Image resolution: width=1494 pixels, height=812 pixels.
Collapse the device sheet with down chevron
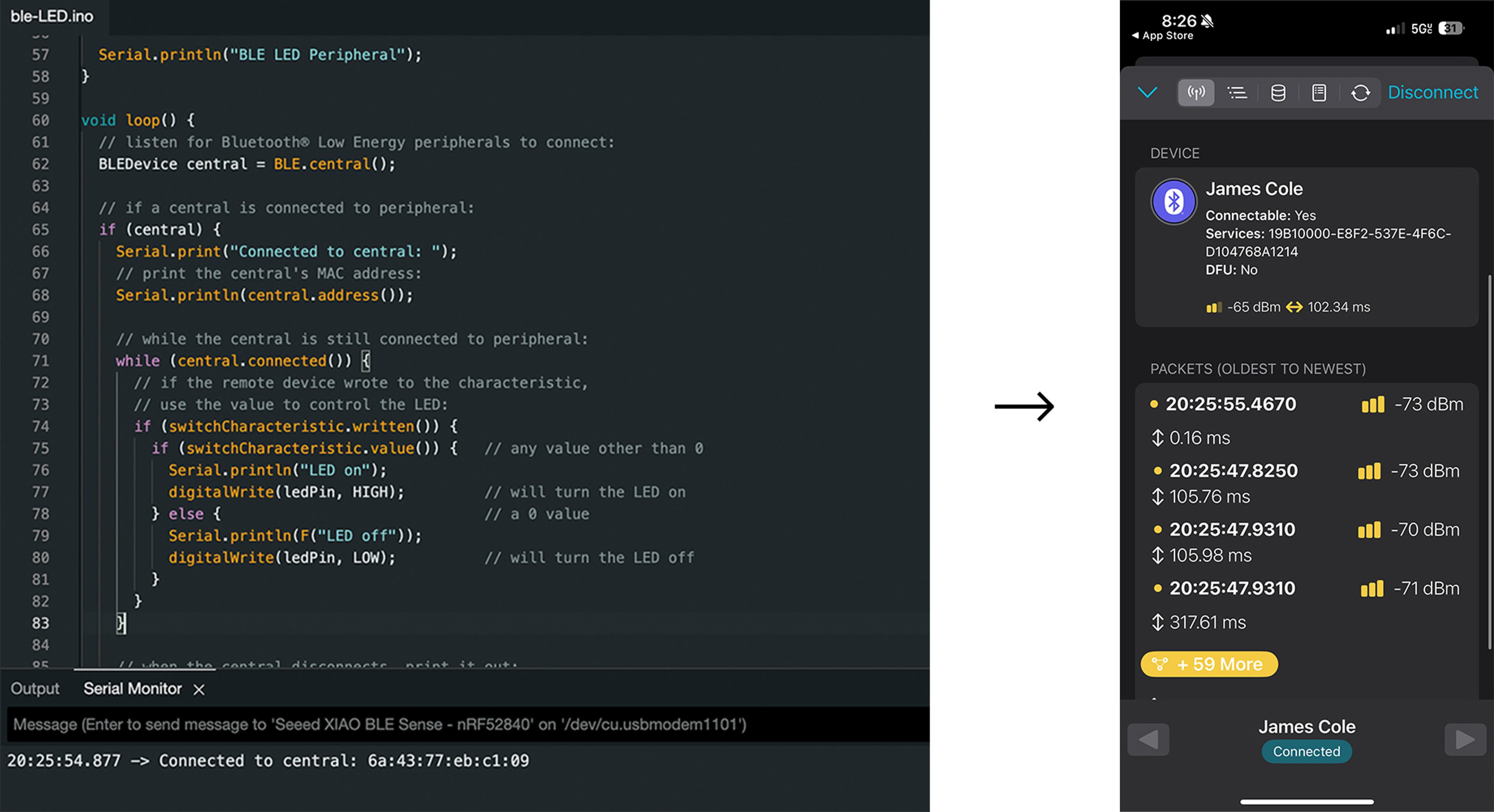click(x=1147, y=92)
